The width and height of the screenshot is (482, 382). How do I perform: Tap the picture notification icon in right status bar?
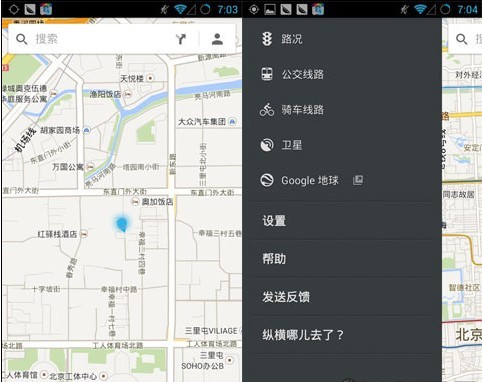[x=270, y=10]
